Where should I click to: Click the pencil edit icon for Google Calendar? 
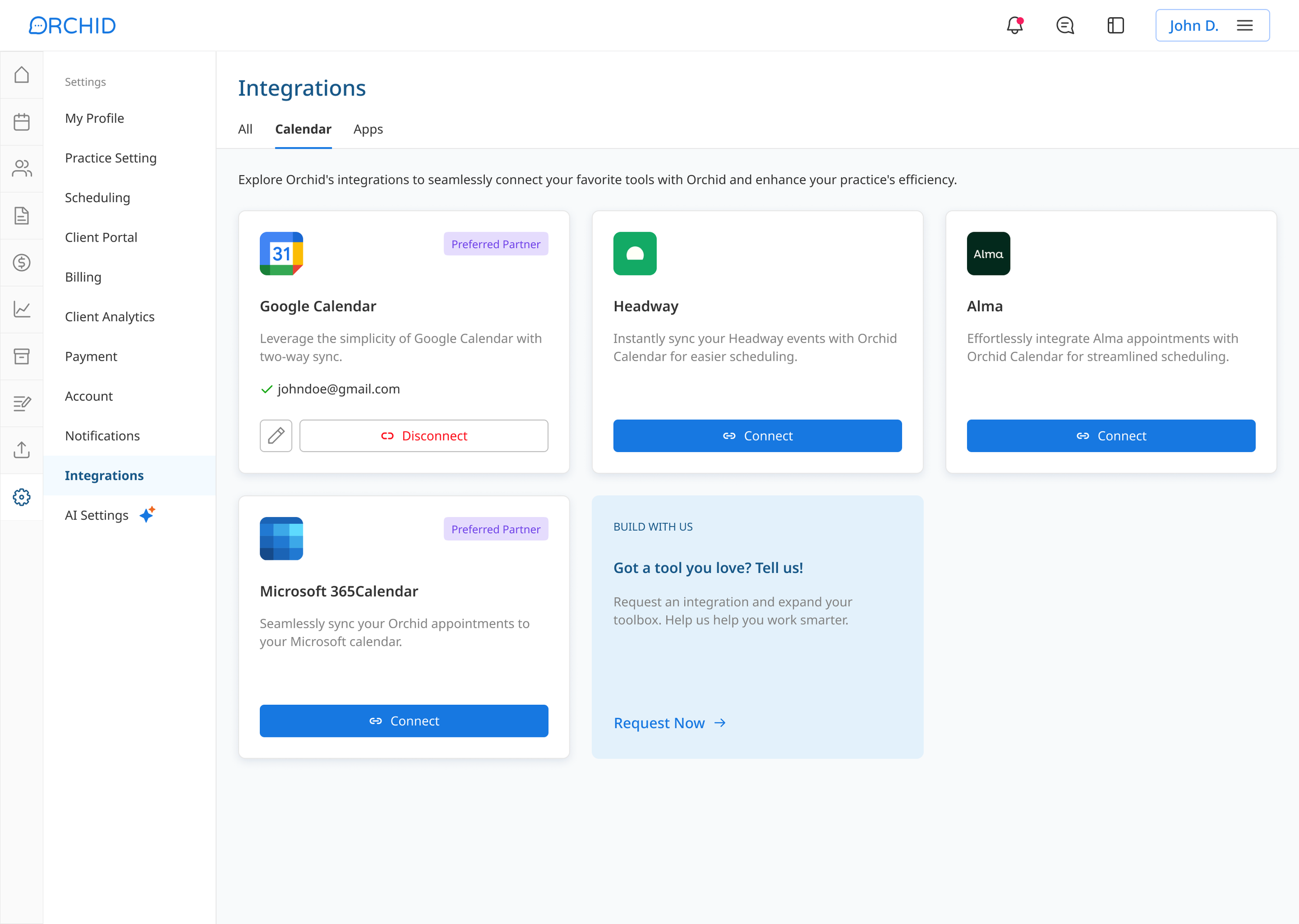click(x=276, y=436)
